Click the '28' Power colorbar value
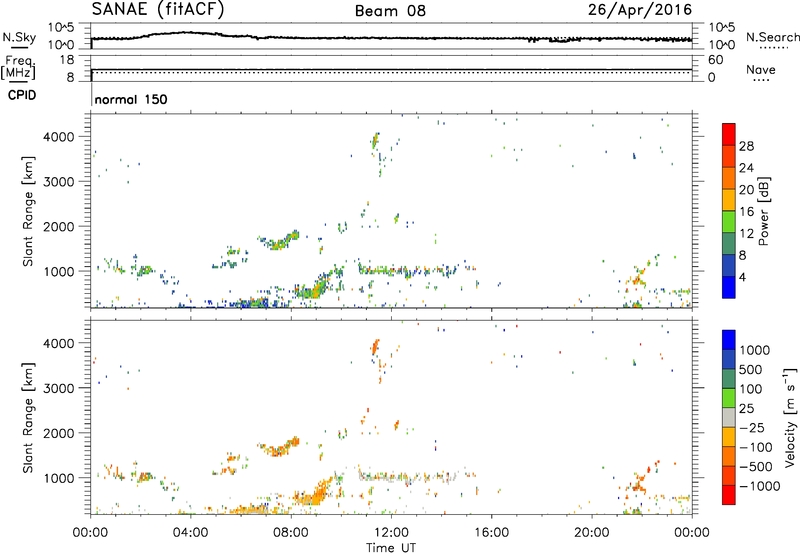 click(746, 146)
